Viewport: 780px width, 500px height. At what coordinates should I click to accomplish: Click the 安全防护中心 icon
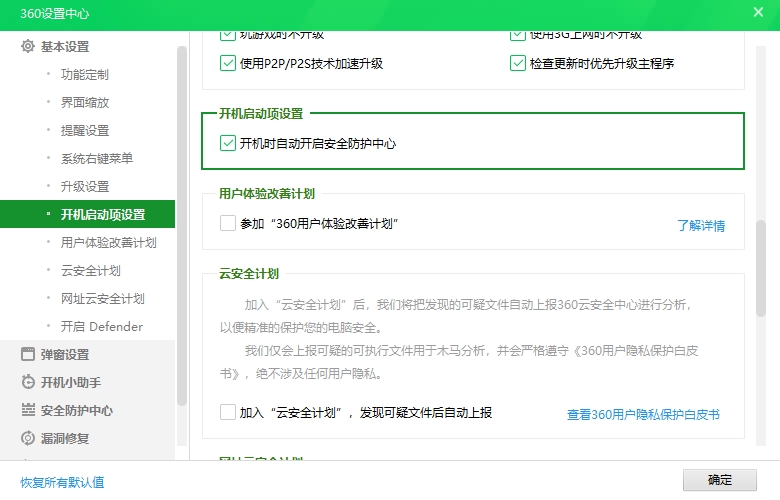pos(28,410)
